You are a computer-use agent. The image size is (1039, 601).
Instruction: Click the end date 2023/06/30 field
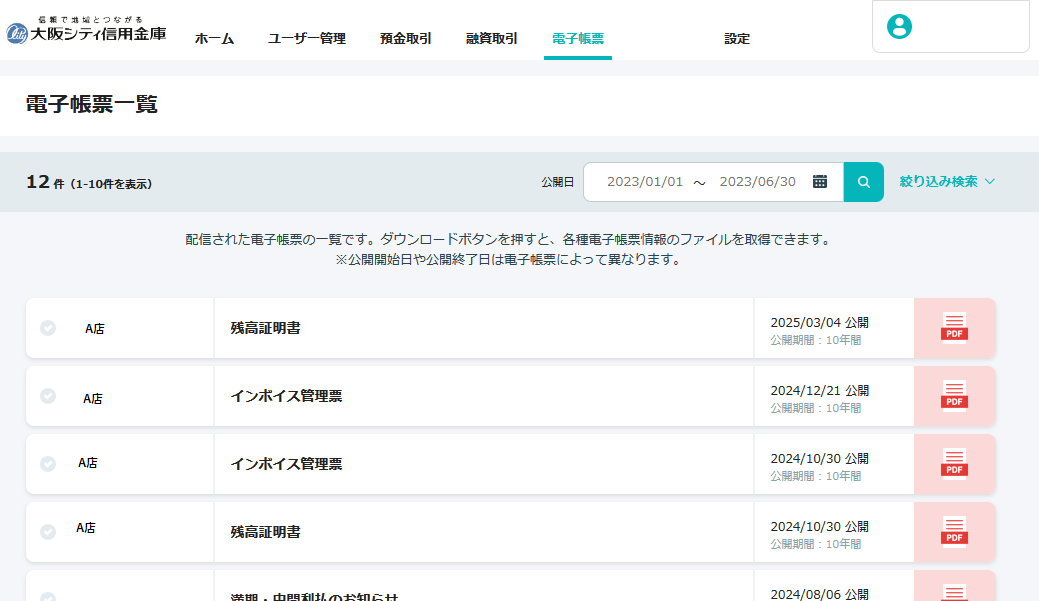(757, 182)
